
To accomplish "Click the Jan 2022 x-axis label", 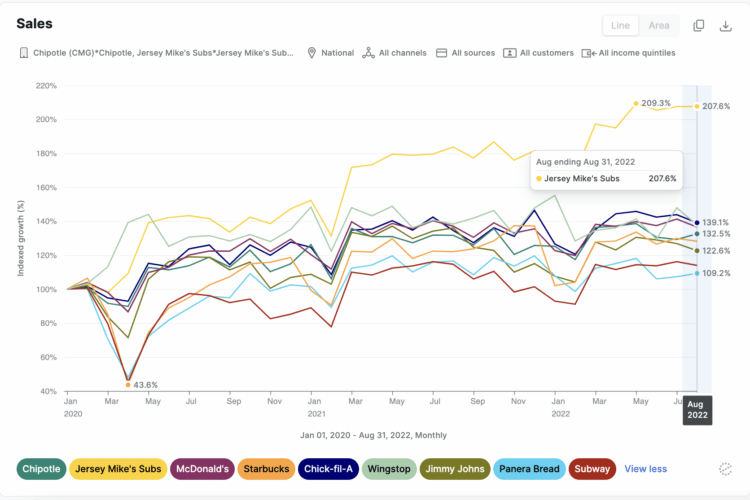I will (x=560, y=407).
